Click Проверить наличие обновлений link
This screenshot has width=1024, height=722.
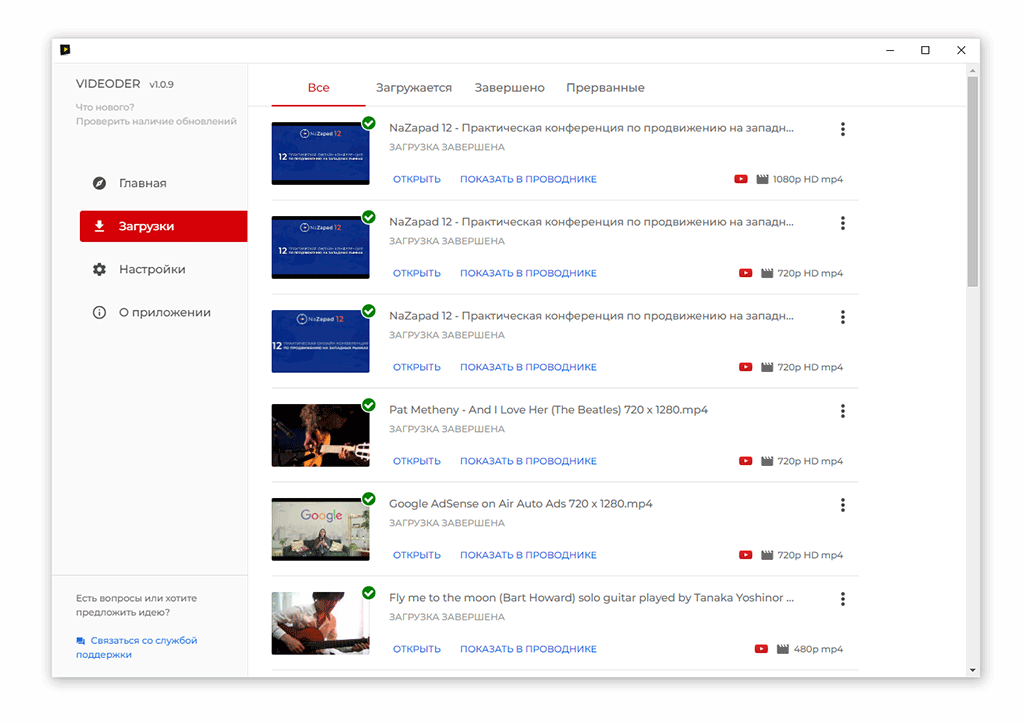[156, 122]
